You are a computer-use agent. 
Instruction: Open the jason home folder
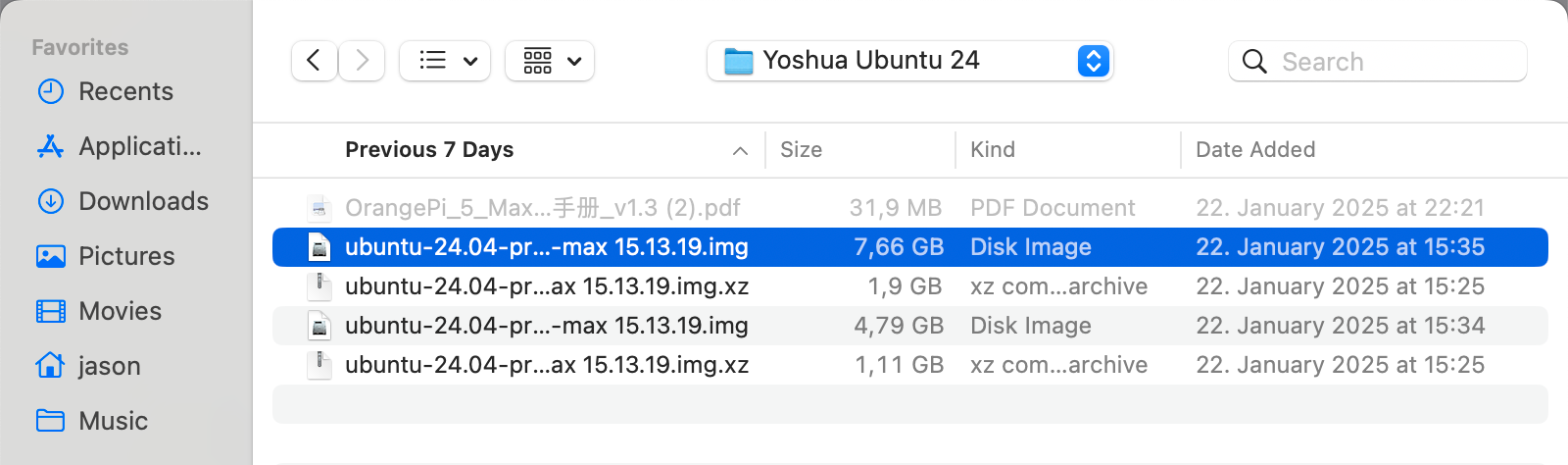click(x=109, y=366)
